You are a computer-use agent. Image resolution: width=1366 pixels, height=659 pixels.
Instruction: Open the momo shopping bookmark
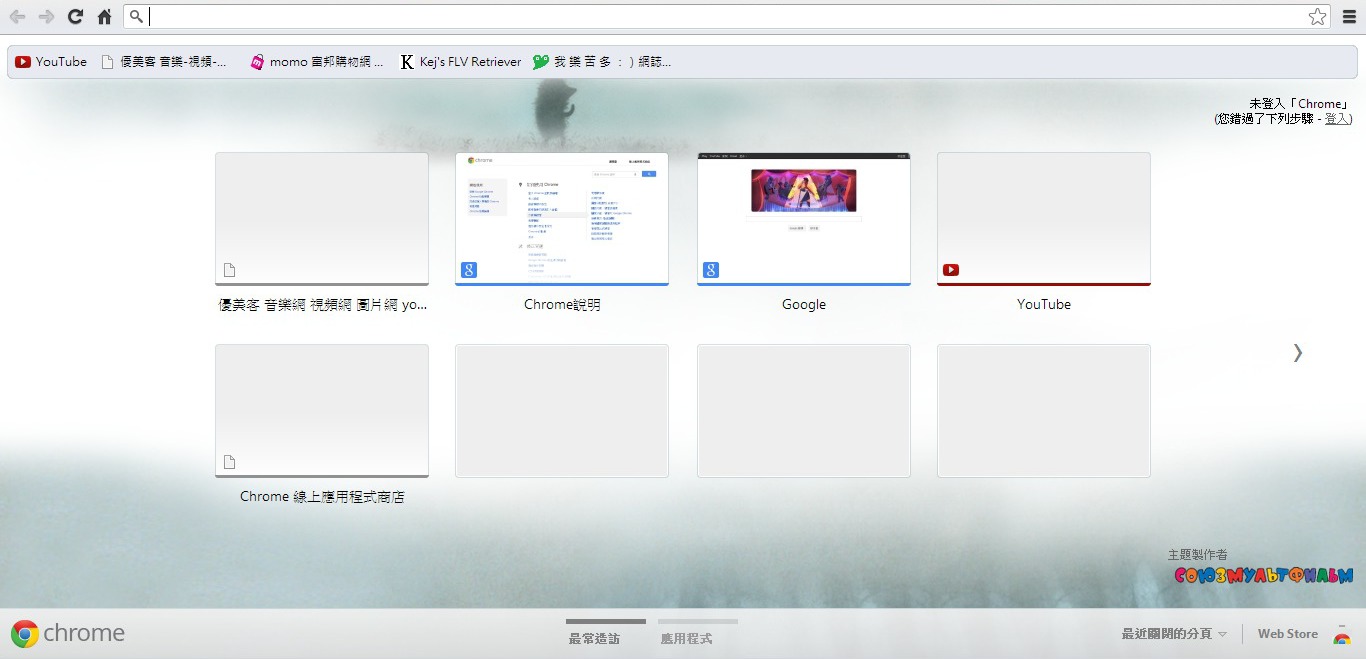[316, 62]
